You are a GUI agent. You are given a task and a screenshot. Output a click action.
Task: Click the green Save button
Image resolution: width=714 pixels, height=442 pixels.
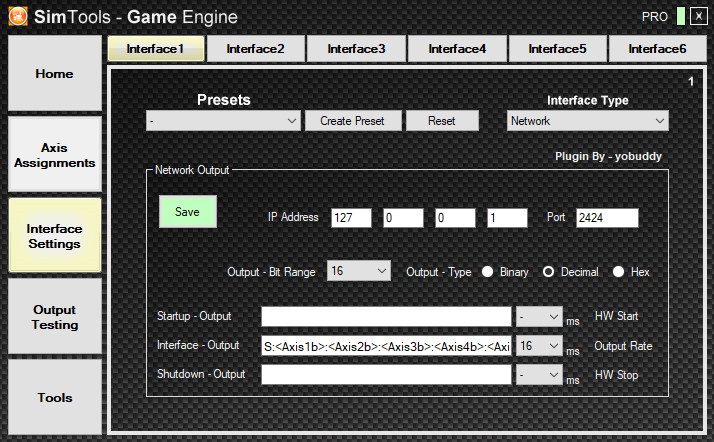187,212
